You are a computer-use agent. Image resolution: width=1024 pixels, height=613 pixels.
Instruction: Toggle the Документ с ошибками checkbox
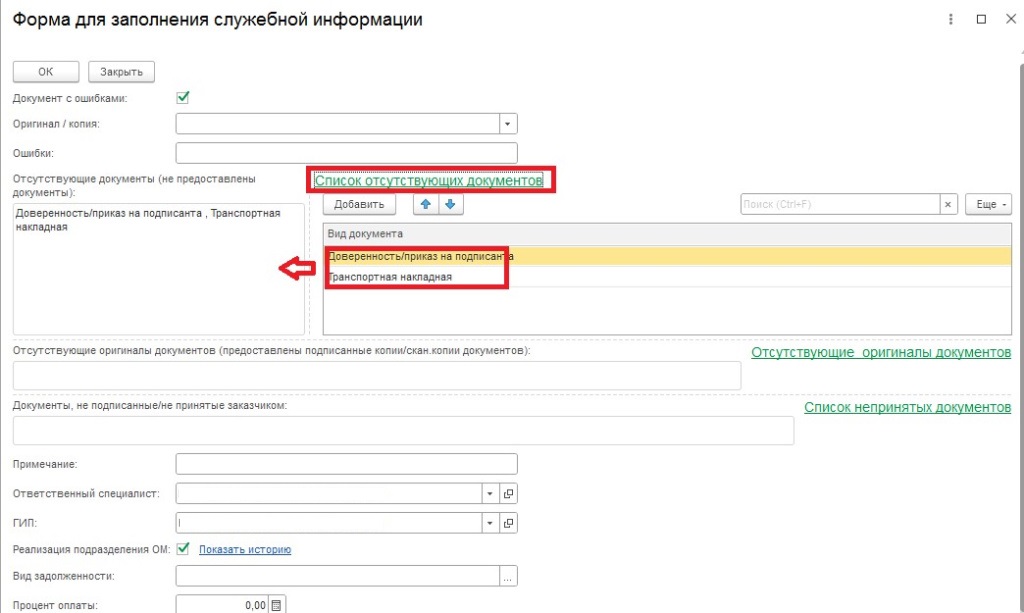pos(183,98)
